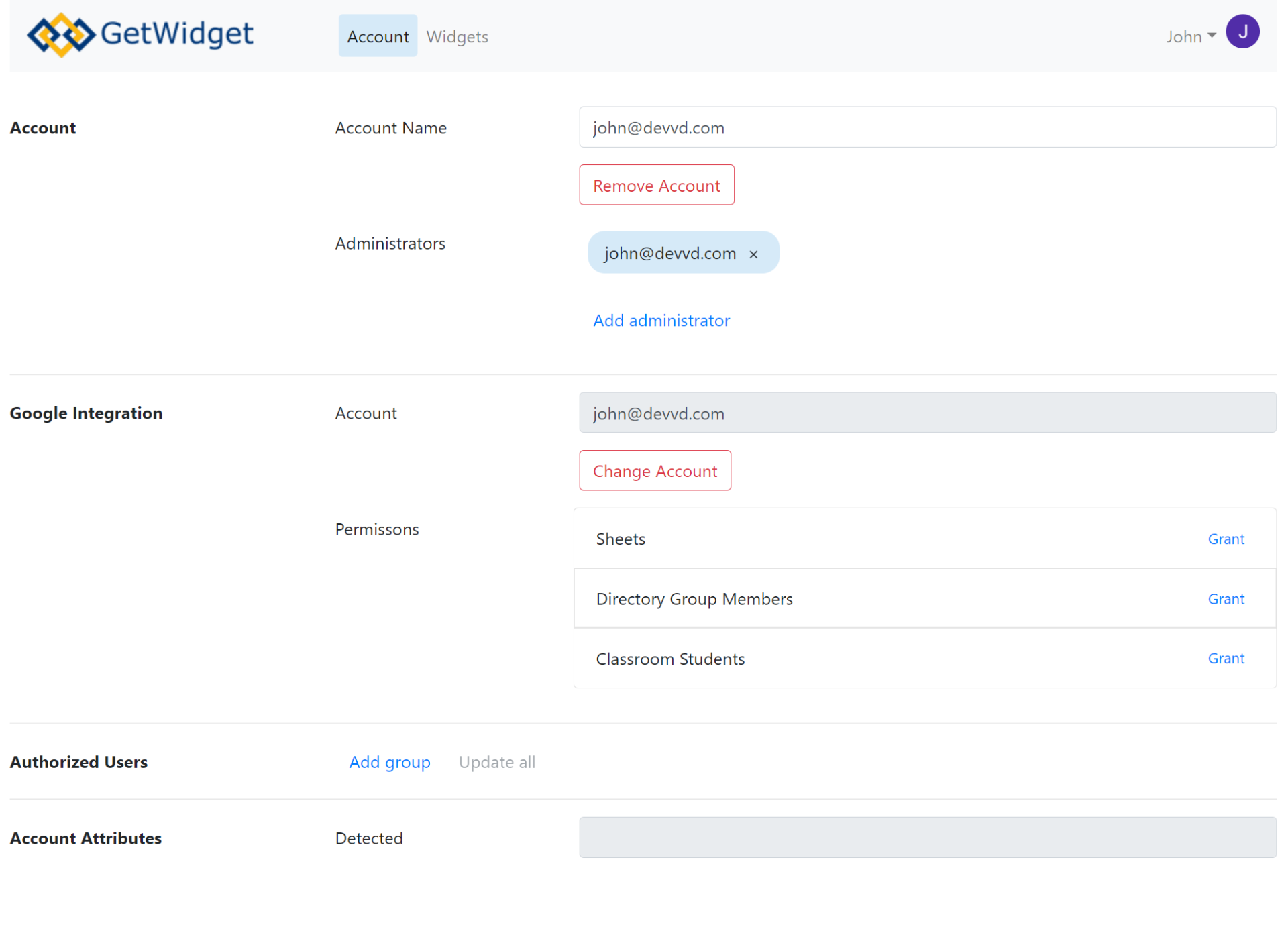1288x929 pixels.
Task: Click the Add group link
Action: point(389,762)
